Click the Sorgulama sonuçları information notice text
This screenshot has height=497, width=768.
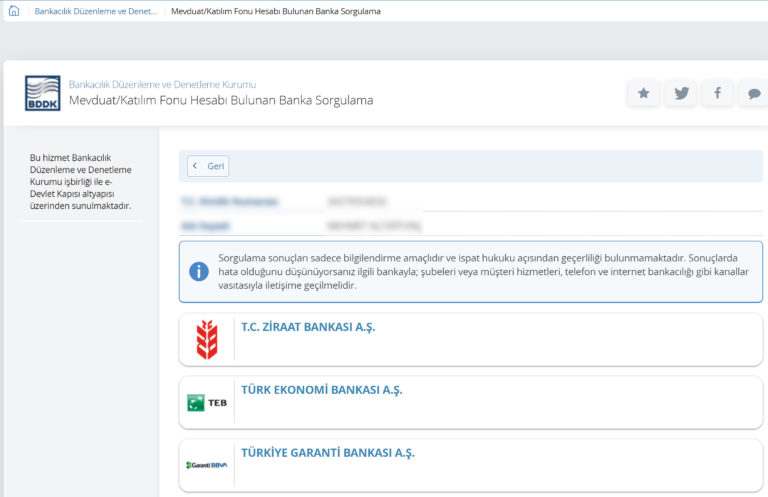point(482,271)
